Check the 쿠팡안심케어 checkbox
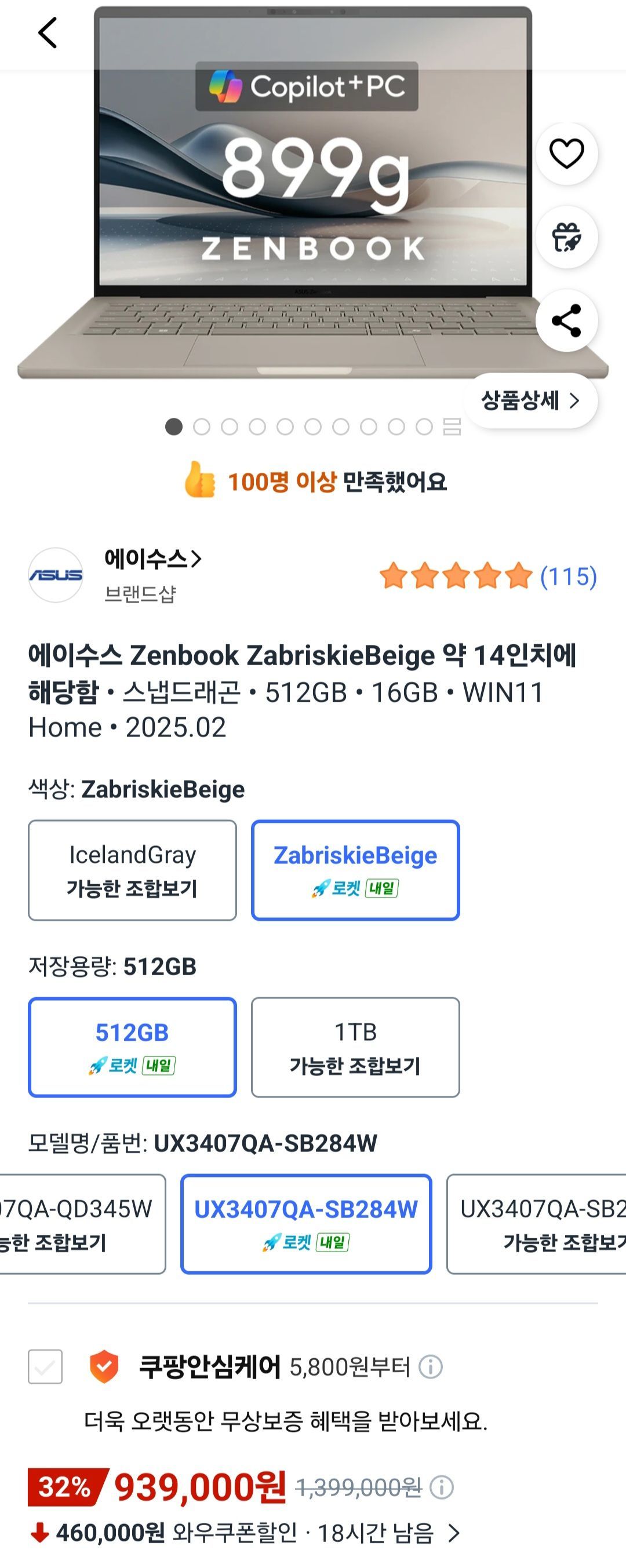Screen dimensions: 626x1568 point(45,1366)
